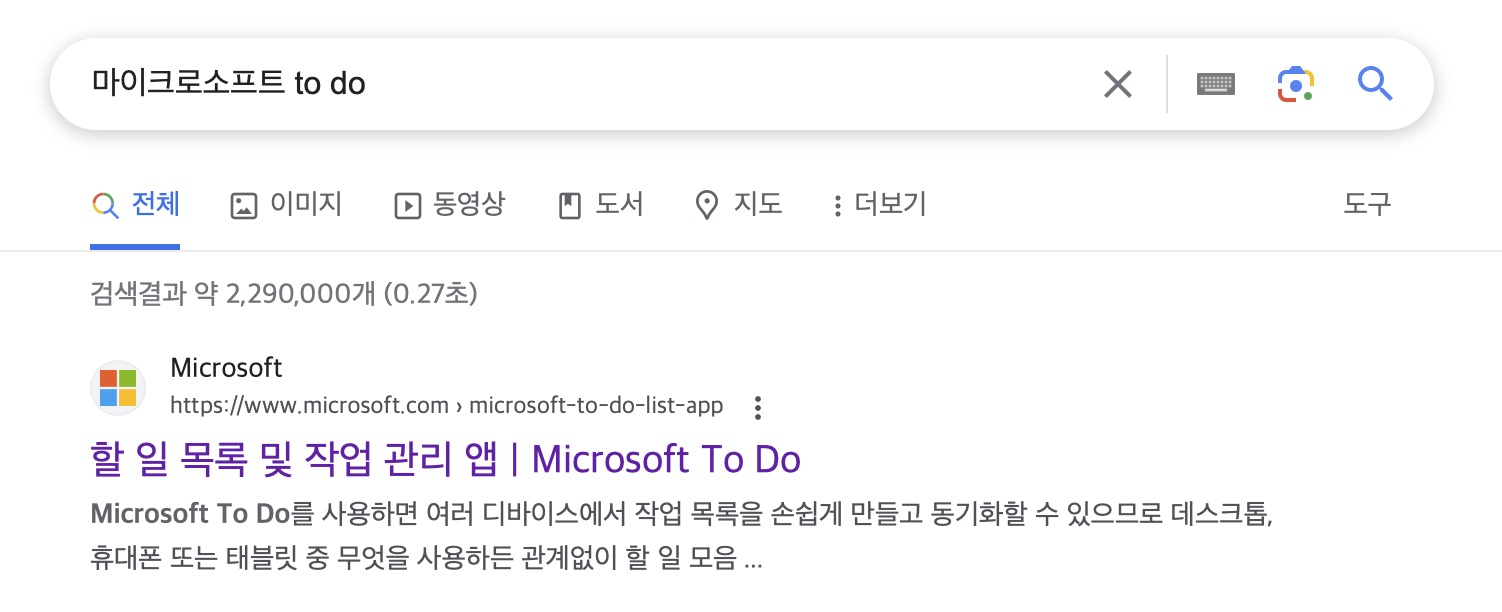Image resolution: width=1502 pixels, height=612 pixels.
Task: Open the three-dot options next to the microsoft.com URL
Action: pyautogui.click(x=758, y=407)
